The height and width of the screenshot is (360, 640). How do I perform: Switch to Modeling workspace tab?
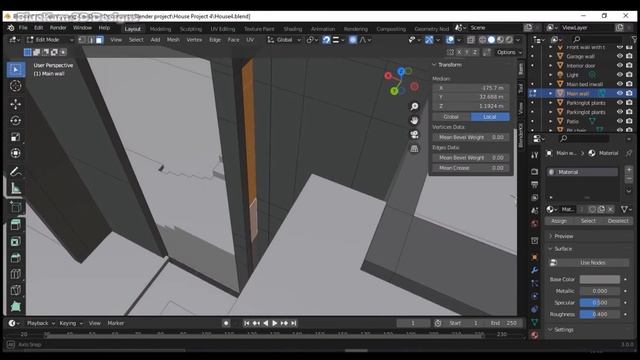coord(160,29)
